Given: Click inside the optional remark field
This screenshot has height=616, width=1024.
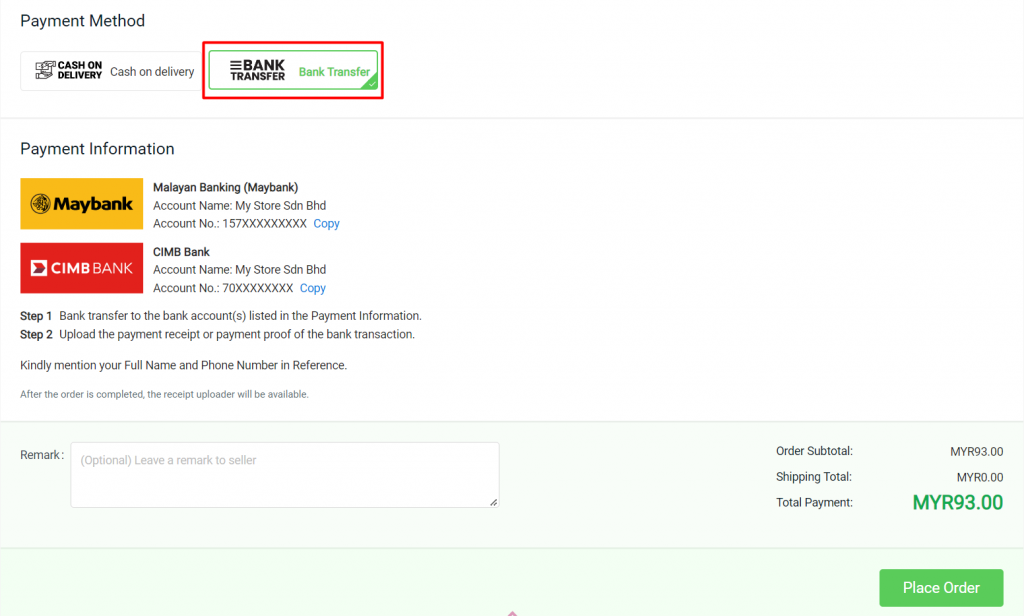Looking at the screenshot, I should point(284,472).
